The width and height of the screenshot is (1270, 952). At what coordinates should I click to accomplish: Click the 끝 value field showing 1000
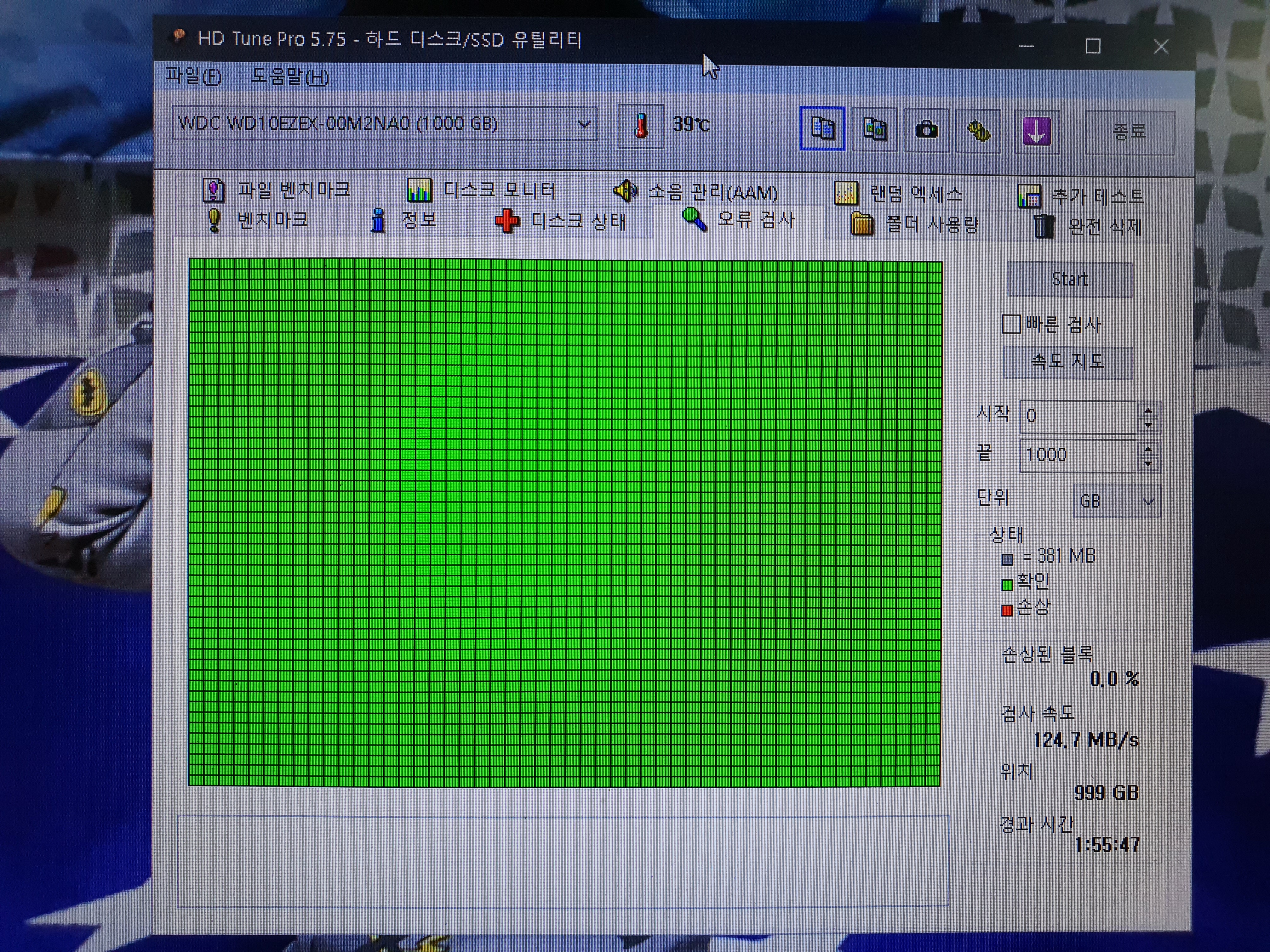tap(1079, 456)
